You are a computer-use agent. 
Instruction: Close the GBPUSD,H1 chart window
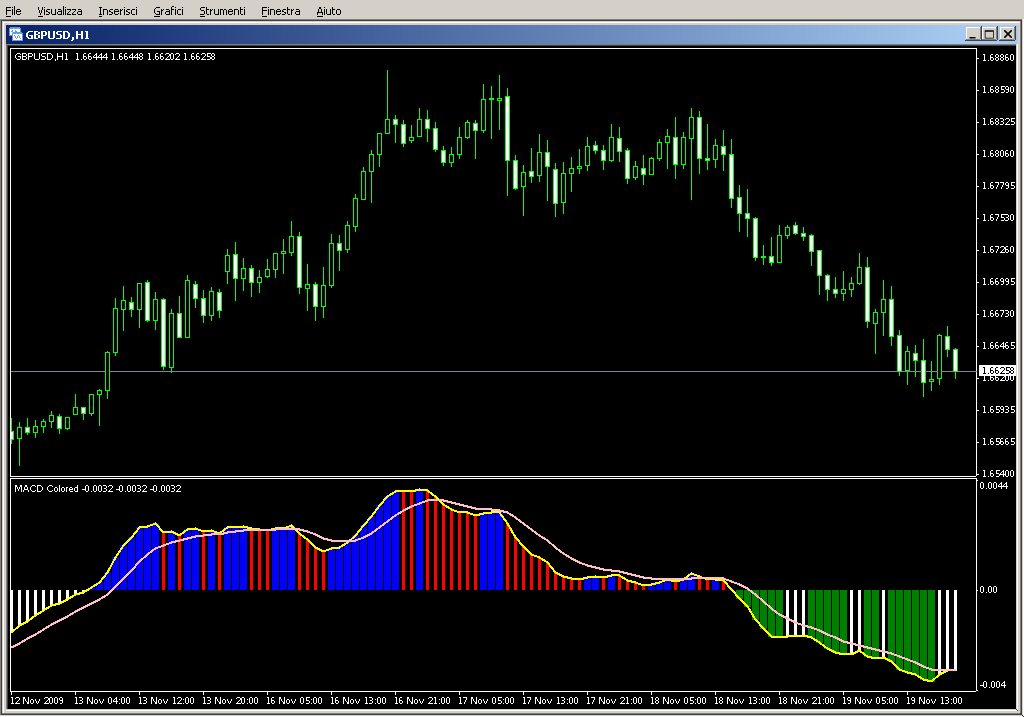tap(1008, 34)
